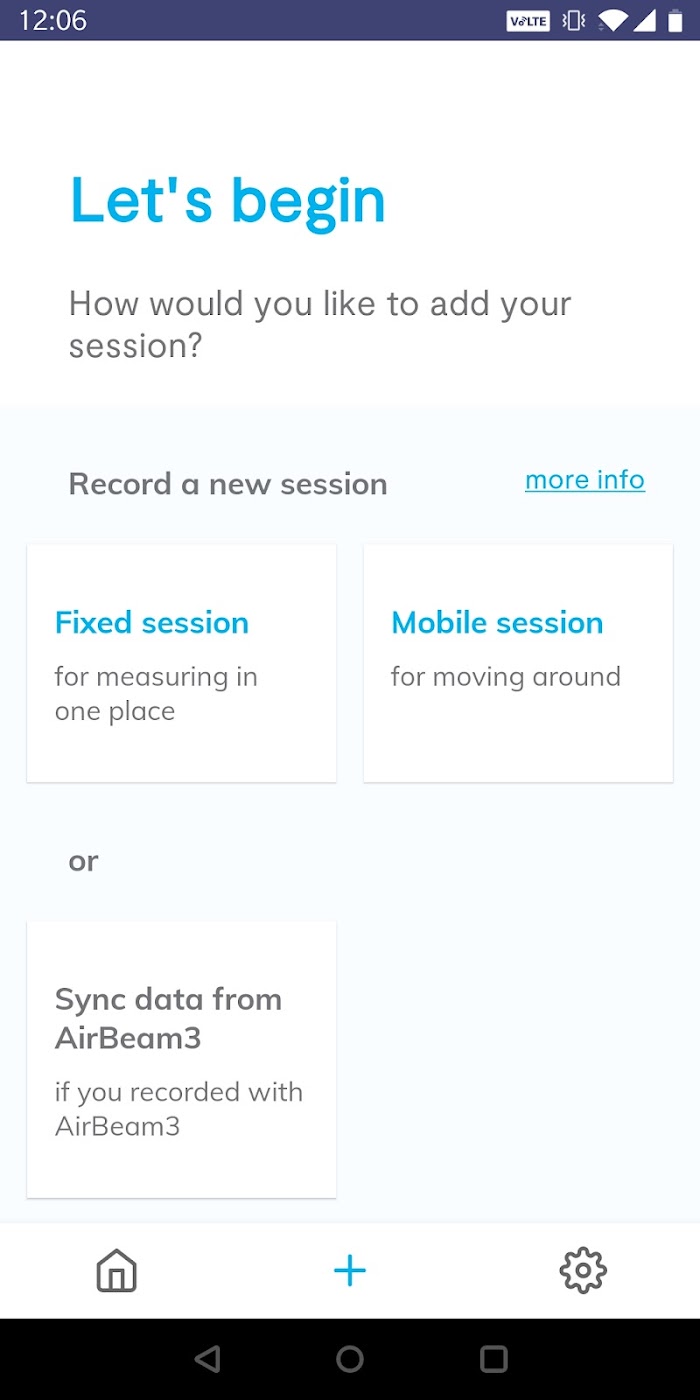Screen dimensions: 700x1400
Task: Choose the Fixed session card
Action: click(x=181, y=664)
